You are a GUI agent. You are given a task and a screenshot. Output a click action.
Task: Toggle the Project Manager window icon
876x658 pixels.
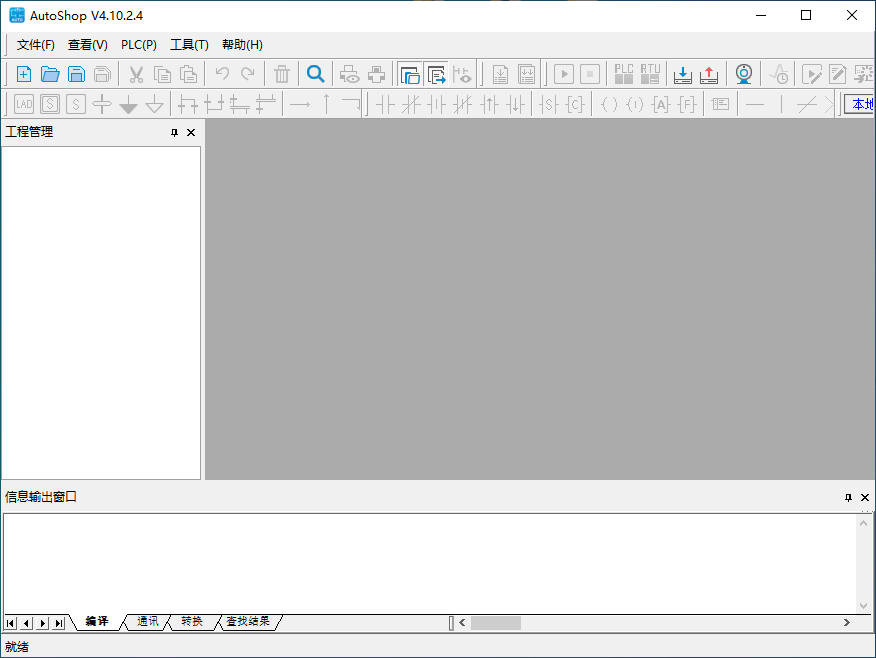coord(410,74)
